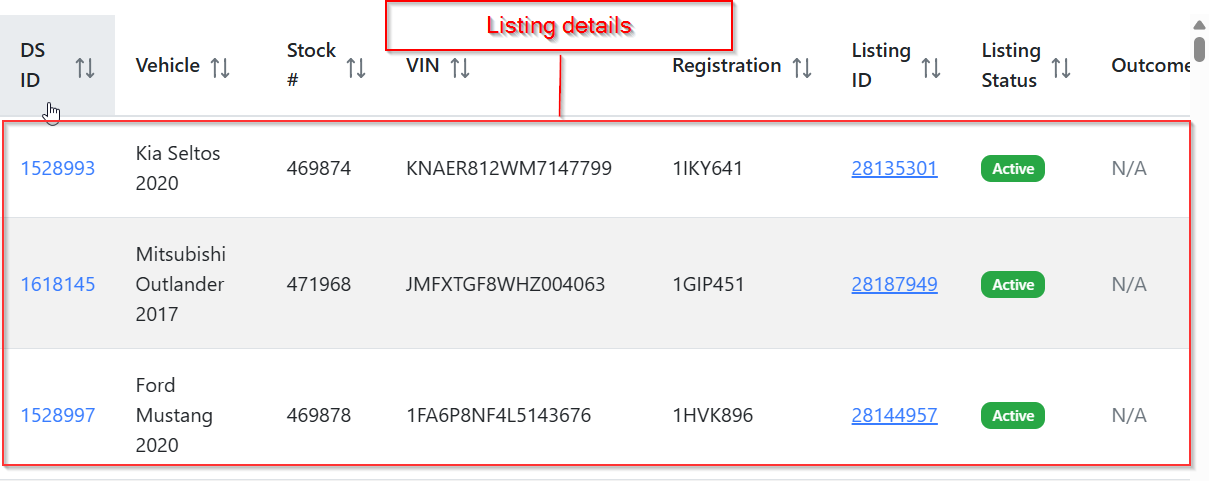Sort by Listing Status arrows
The image size is (1214, 481).
pyautogui.click(x=1061, y=67)
